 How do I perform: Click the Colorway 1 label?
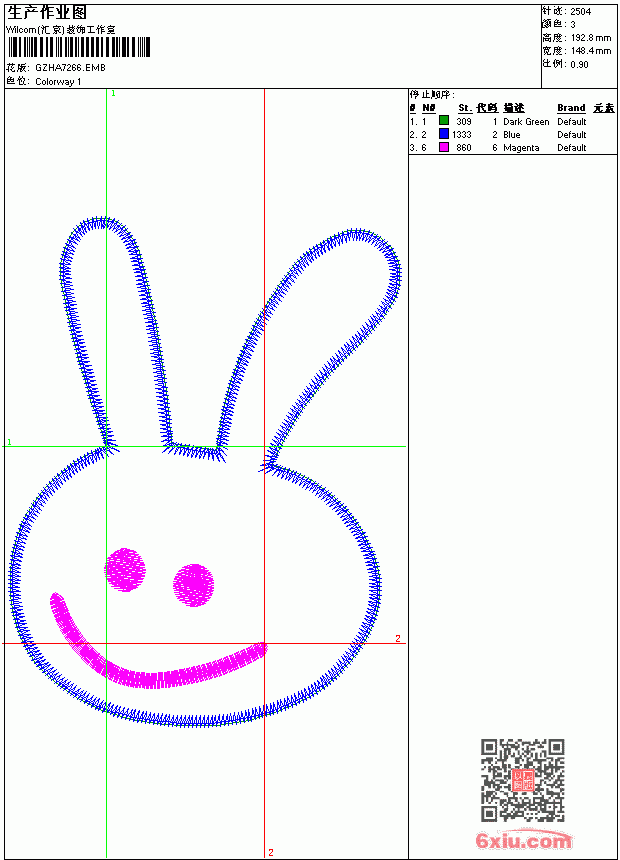pos(58,82)
